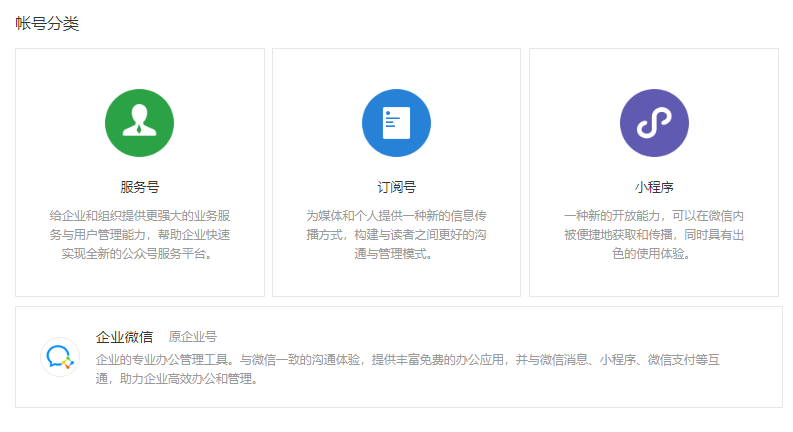Click the blue 订阅号 document icon

(396, 123)
